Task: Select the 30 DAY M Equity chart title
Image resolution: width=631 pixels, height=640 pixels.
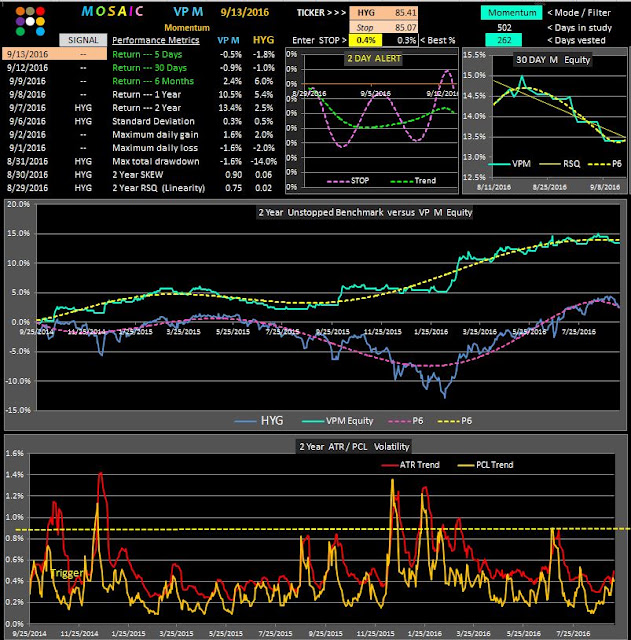Action: click(553, 60)
